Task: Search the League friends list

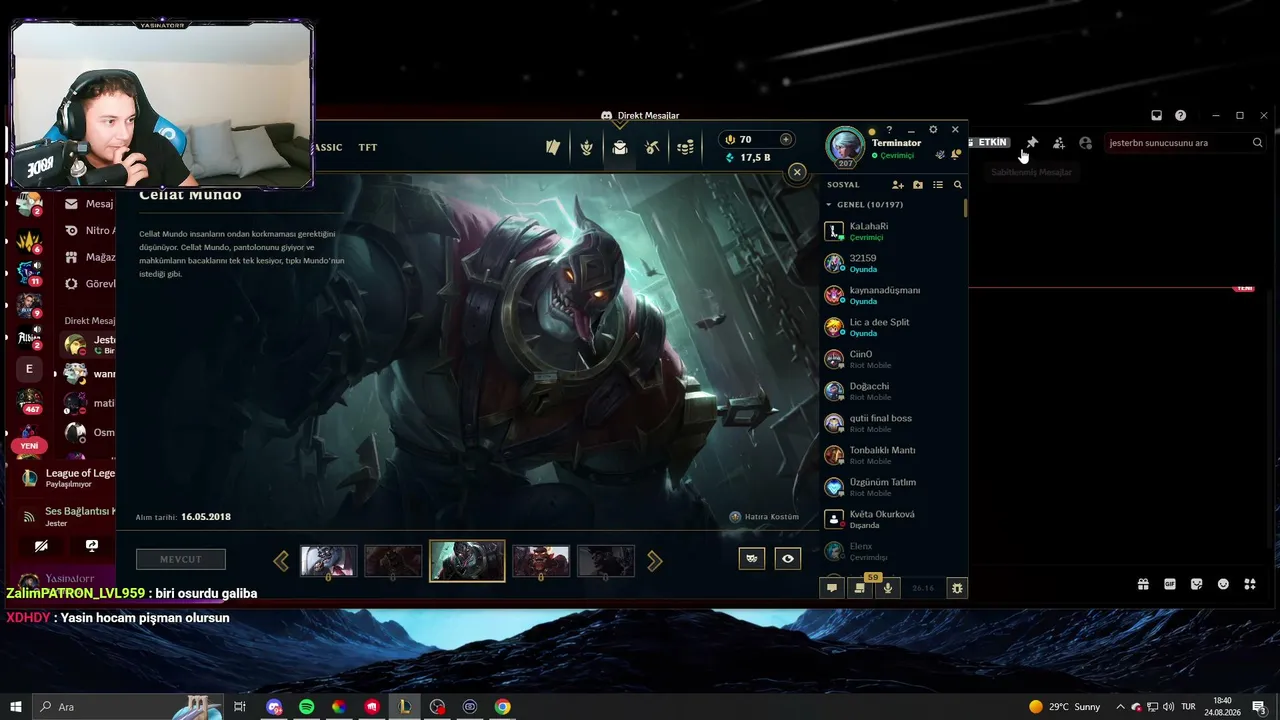Action: pos(958,185)
